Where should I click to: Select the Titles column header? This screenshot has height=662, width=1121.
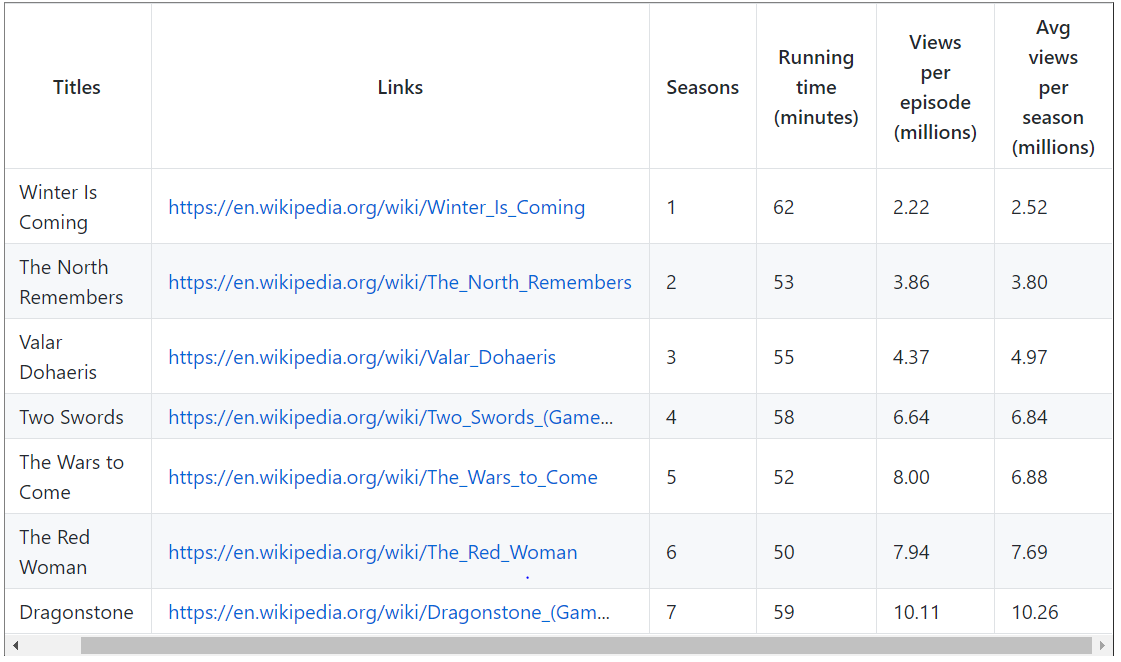[x=77, y=87]
